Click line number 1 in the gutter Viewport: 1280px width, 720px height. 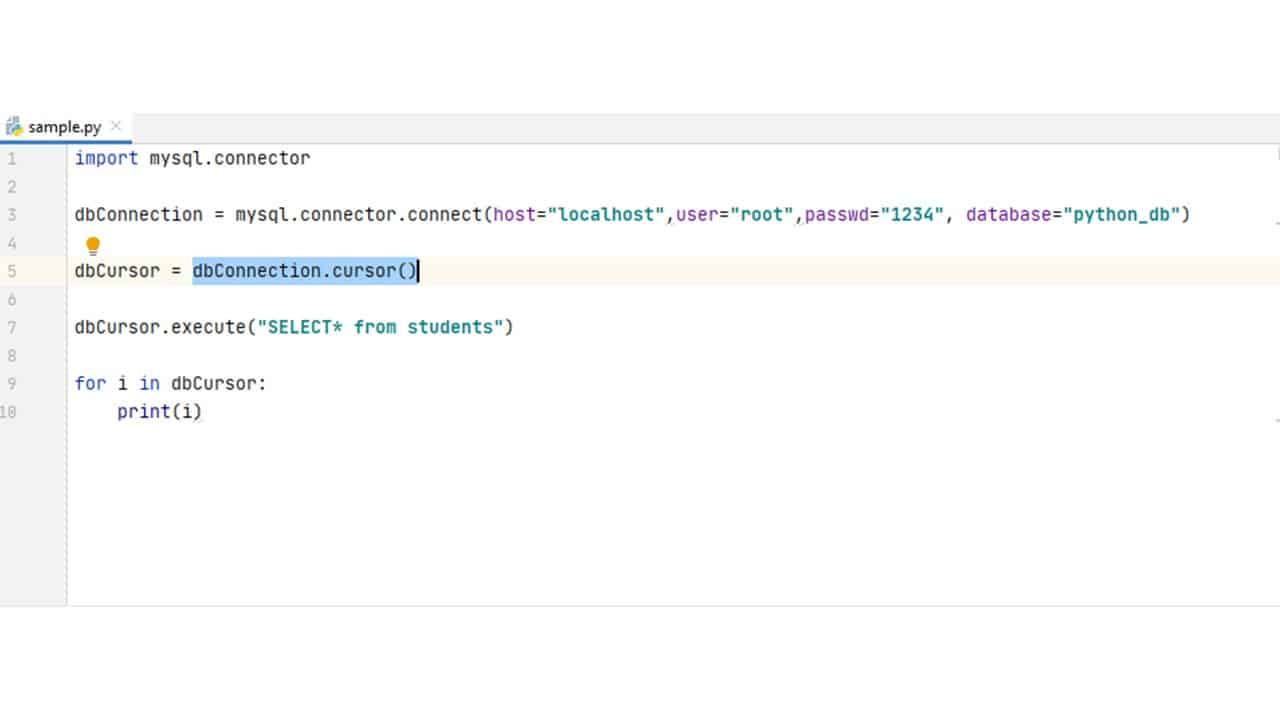pos(12,158)
